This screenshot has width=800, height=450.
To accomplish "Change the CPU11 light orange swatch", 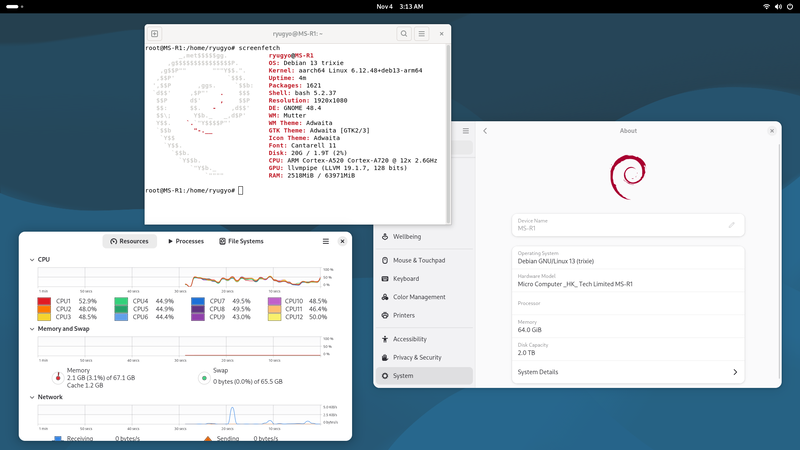I will (x=274, y=309).
